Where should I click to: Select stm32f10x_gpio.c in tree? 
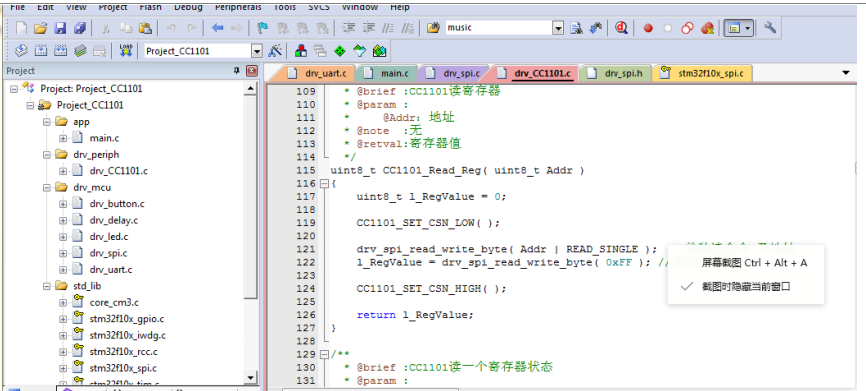tap(126, 319)
